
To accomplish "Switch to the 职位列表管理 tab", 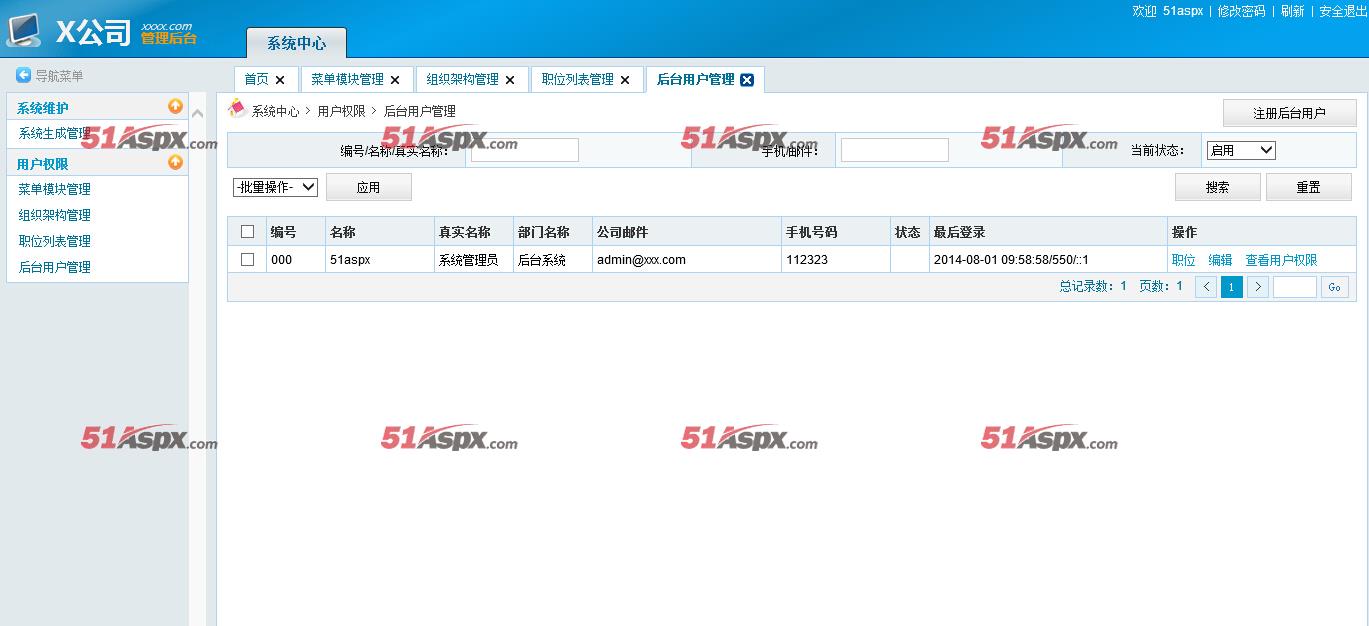I will click(x=577, y=79).
